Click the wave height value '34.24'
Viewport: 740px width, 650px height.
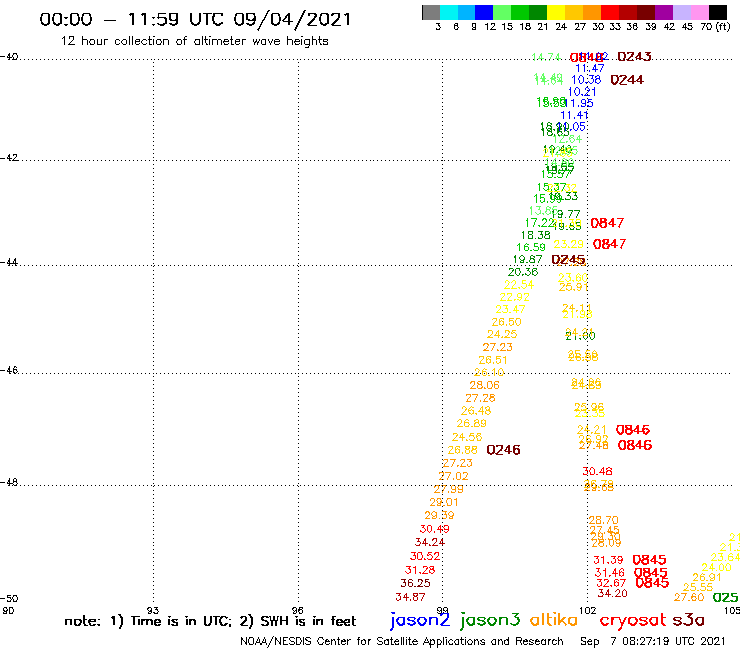430,542
